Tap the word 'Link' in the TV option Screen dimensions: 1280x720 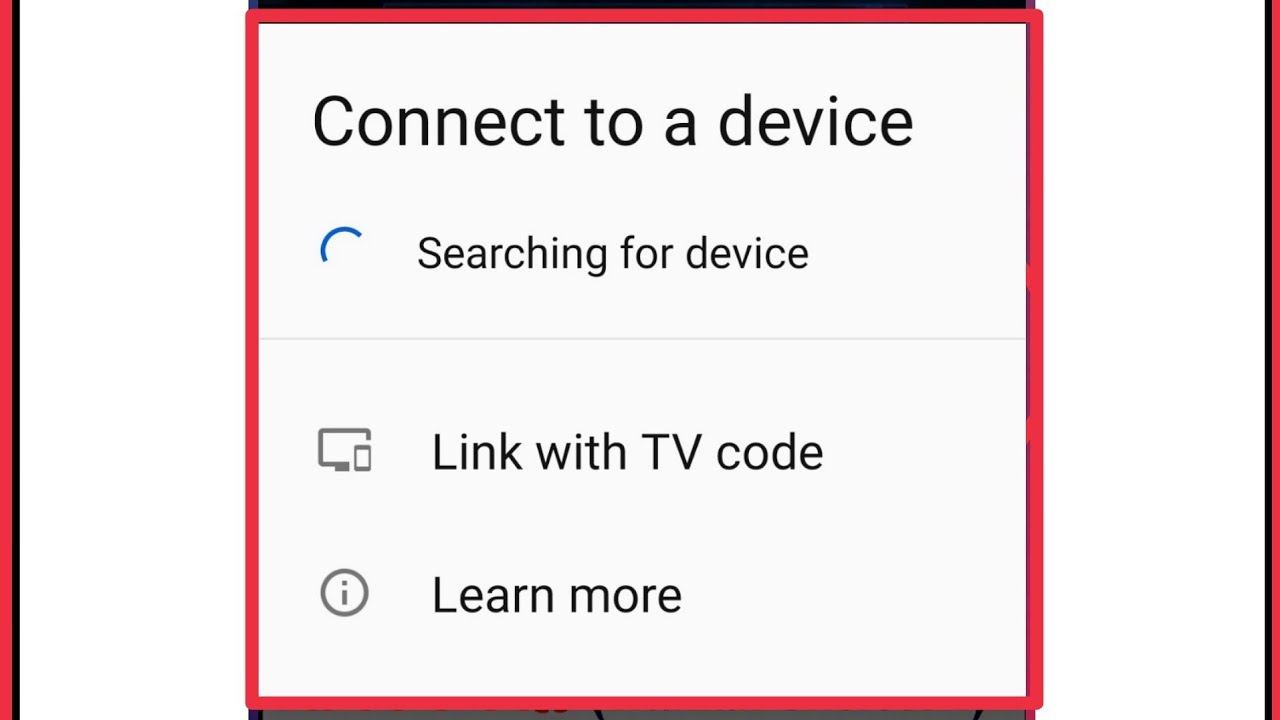[x=476, y=452]
